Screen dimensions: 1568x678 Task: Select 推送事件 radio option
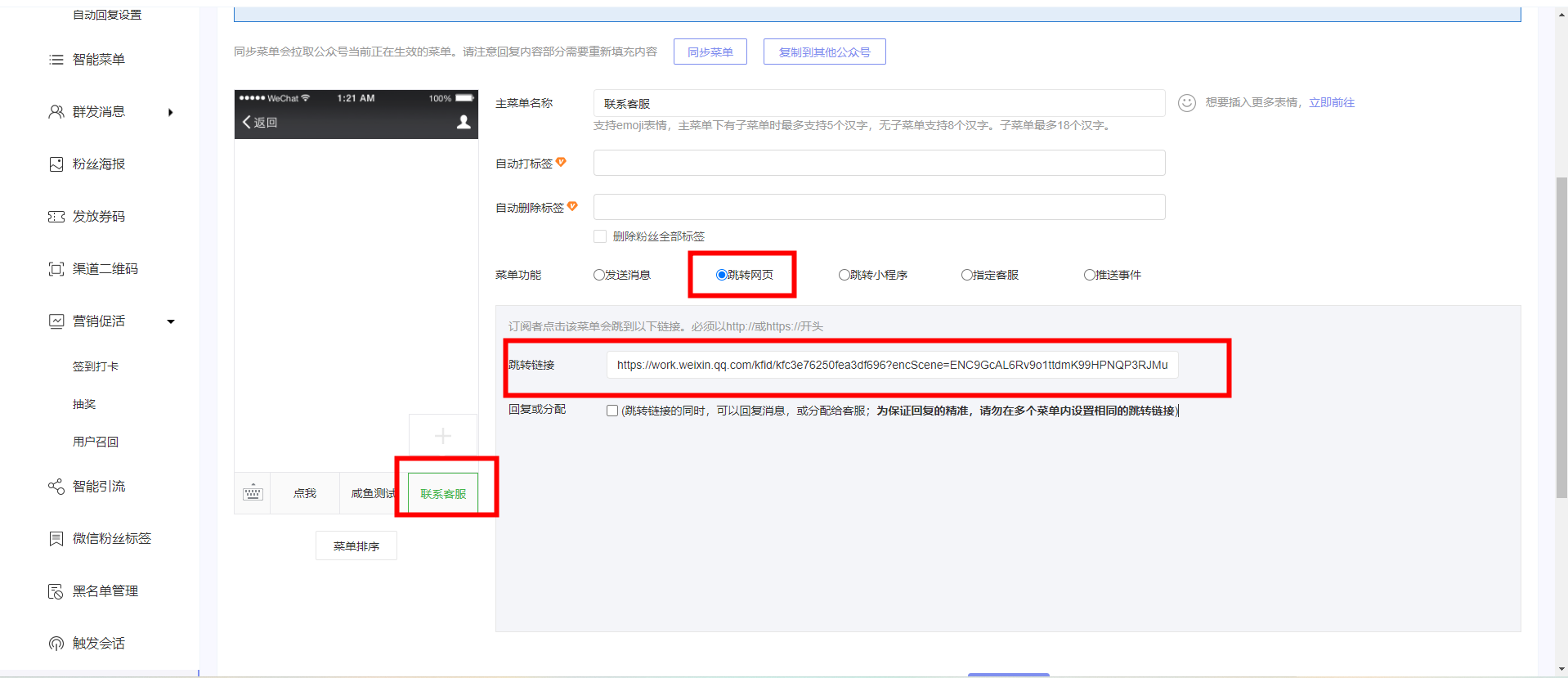(1090, 275)
